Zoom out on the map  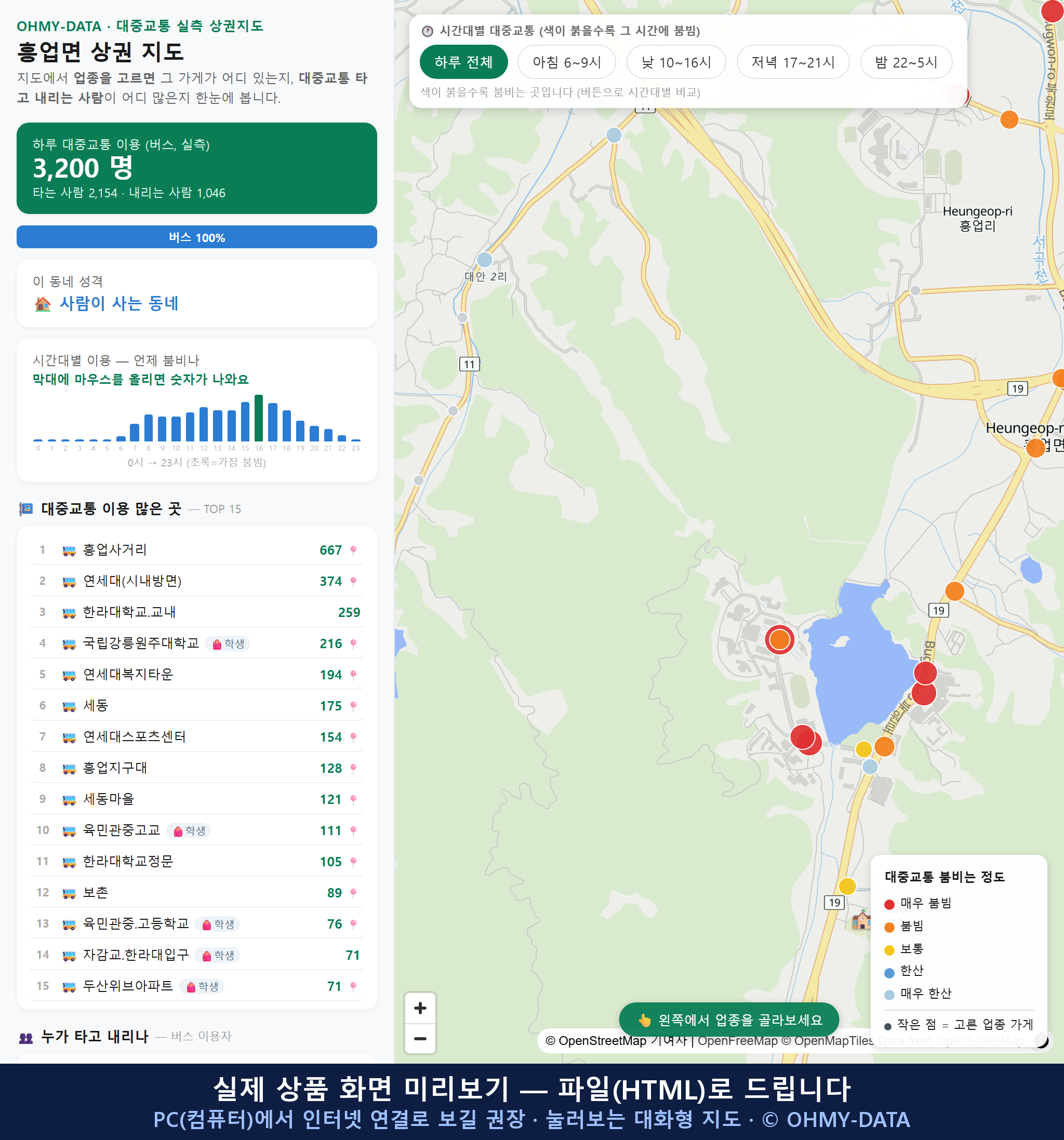pyautogui.click(x=420, y=1039)
